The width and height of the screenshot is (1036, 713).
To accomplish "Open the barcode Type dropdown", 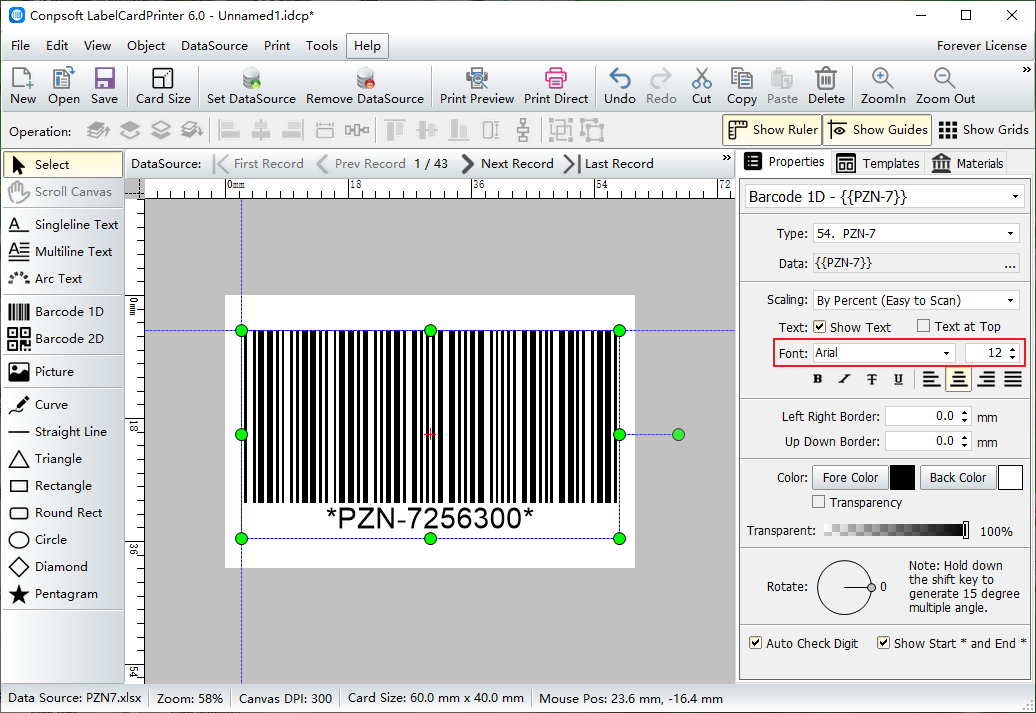I will (x=1010, y=233).
